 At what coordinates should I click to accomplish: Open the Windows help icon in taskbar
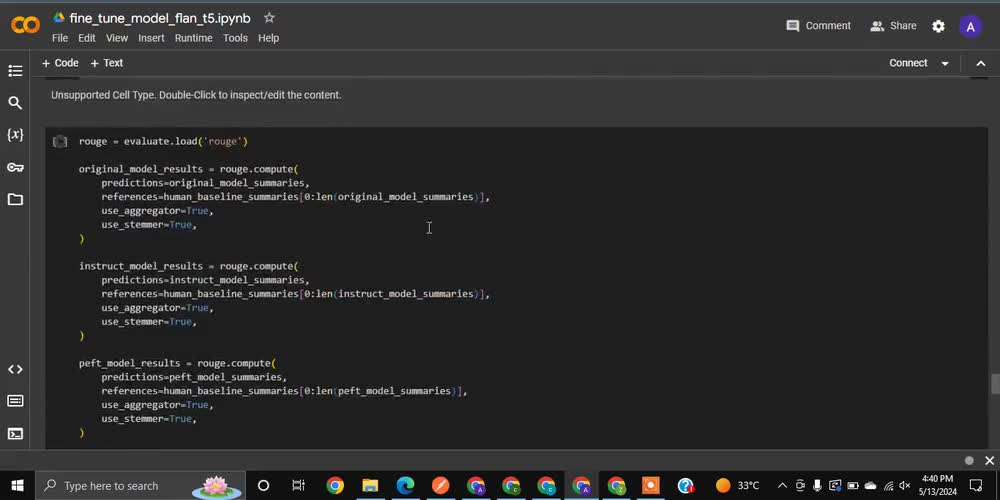click(x=686, y=486)
